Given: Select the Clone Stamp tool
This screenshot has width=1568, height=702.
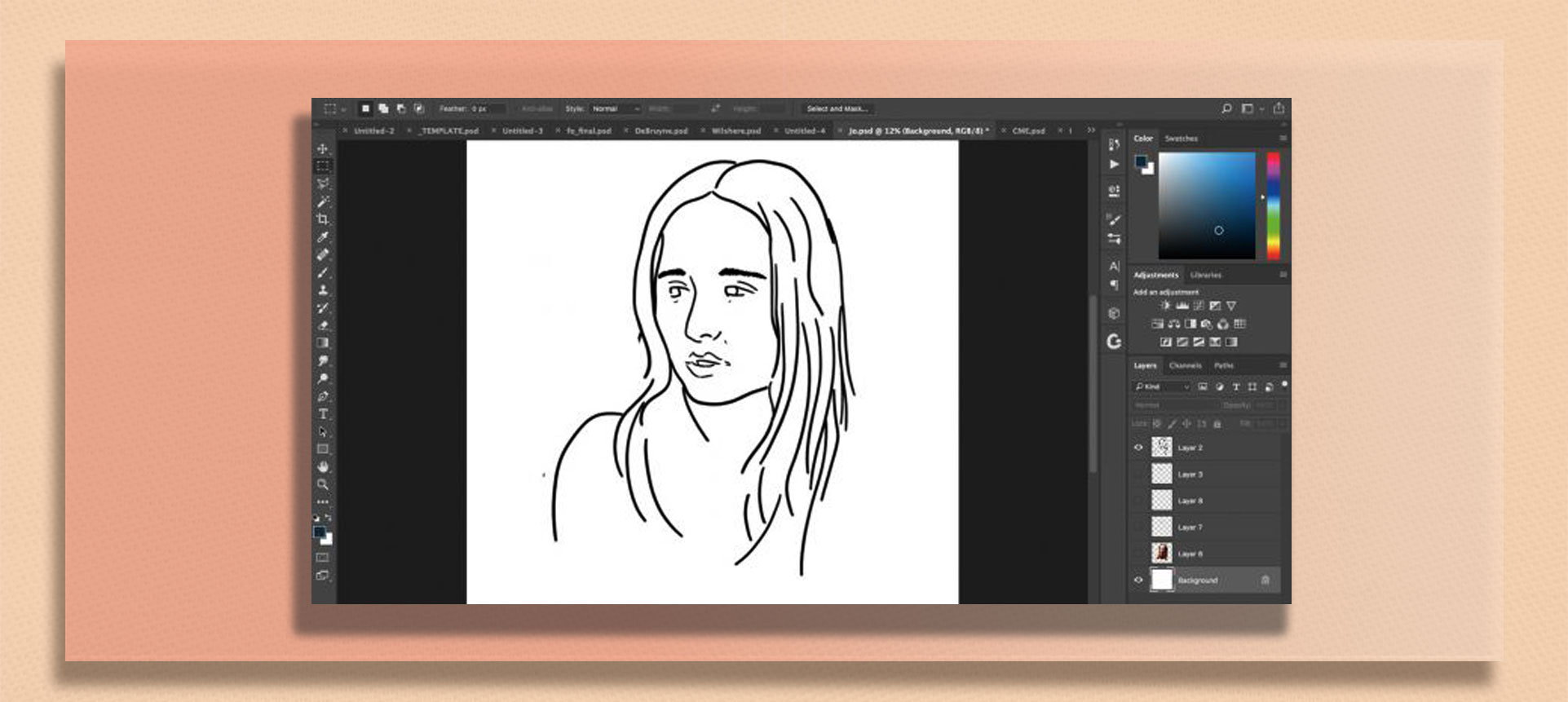Looking at the screenshot, I should (x=323, y=290).
